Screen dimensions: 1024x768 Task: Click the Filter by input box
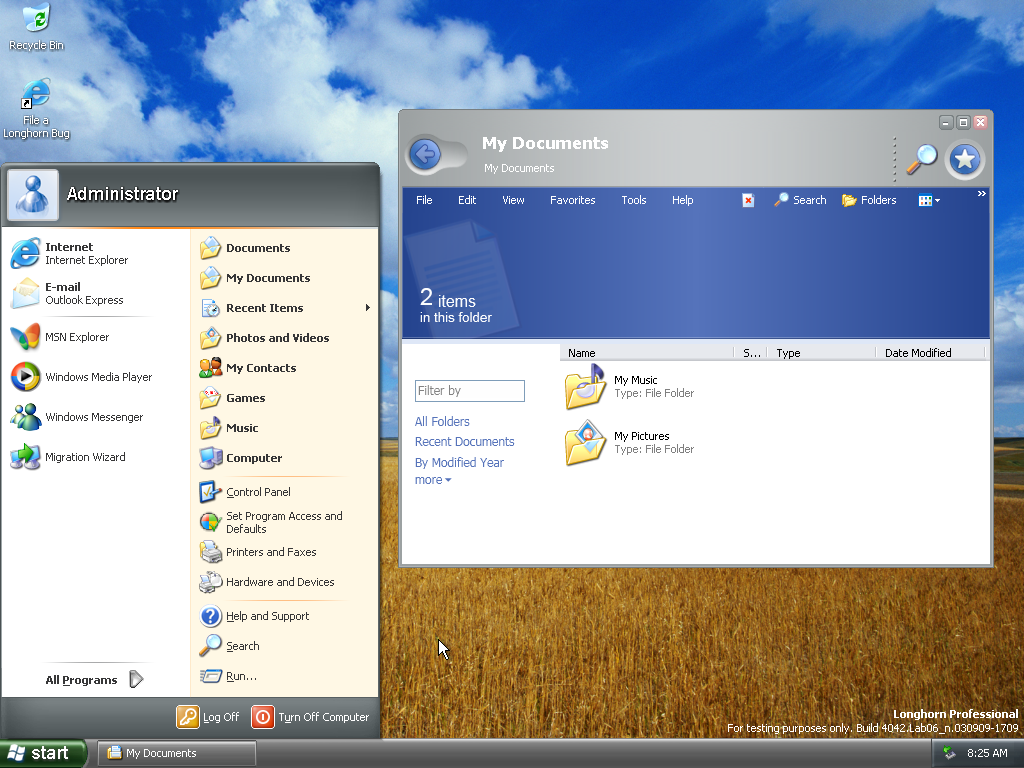pyautogui.click(x=470, y=391)
